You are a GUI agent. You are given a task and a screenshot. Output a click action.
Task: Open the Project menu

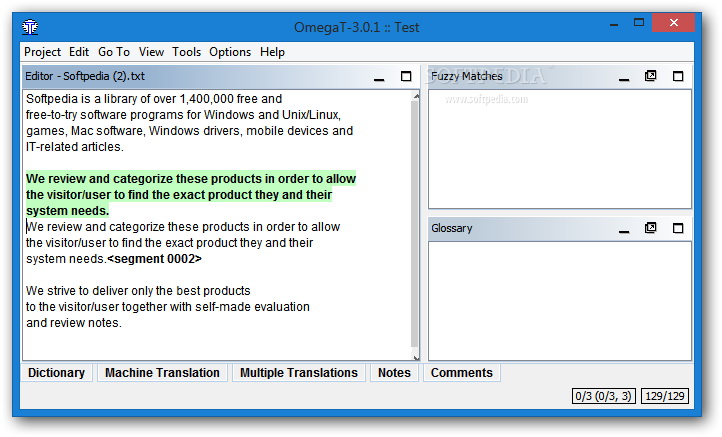[42, 52]
